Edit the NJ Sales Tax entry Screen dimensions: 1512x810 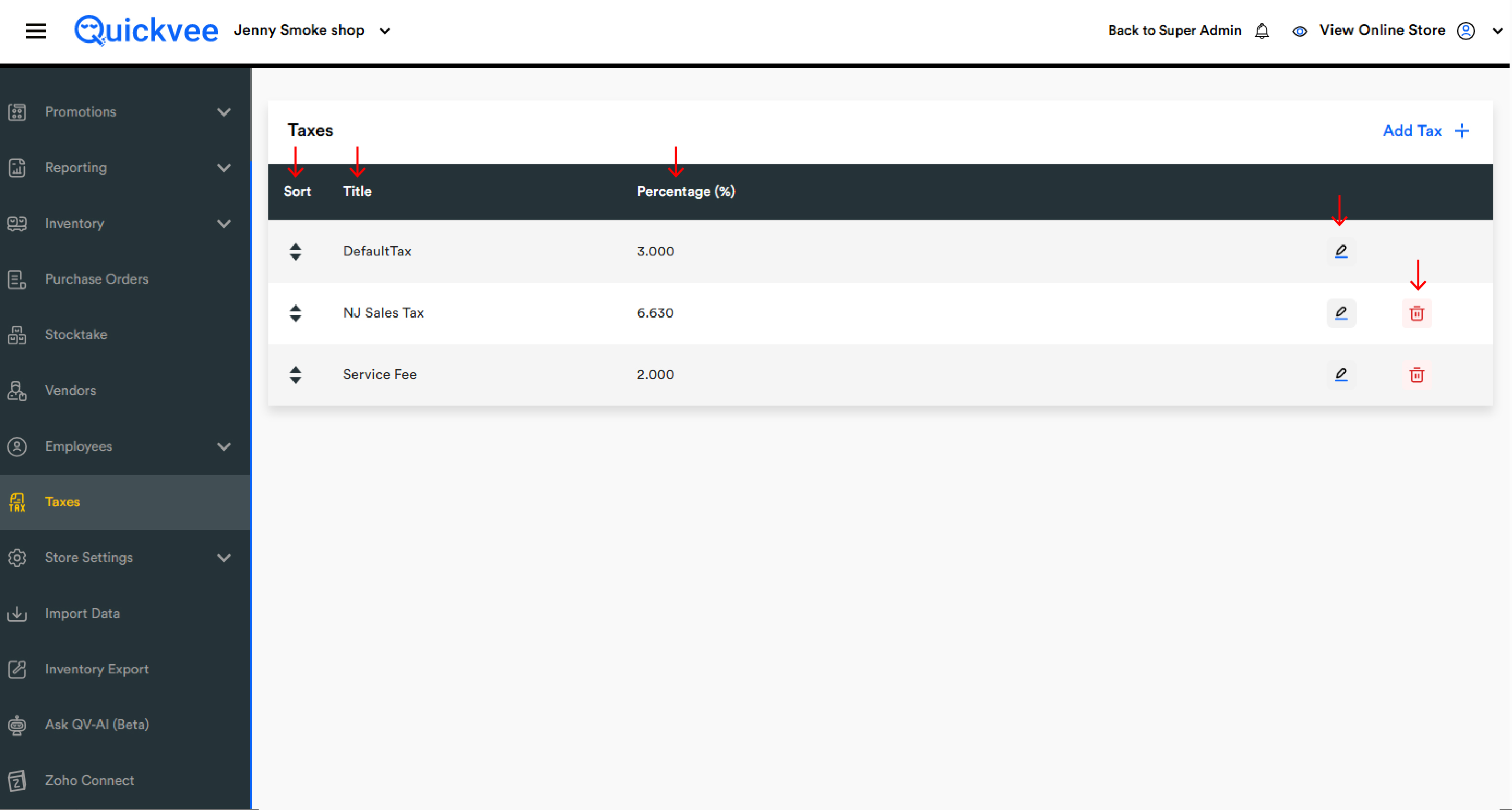1340,313
